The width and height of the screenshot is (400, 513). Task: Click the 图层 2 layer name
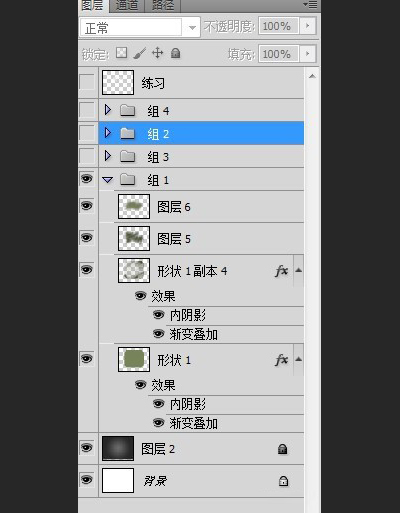pyautogui.click(x=158, y=449)
